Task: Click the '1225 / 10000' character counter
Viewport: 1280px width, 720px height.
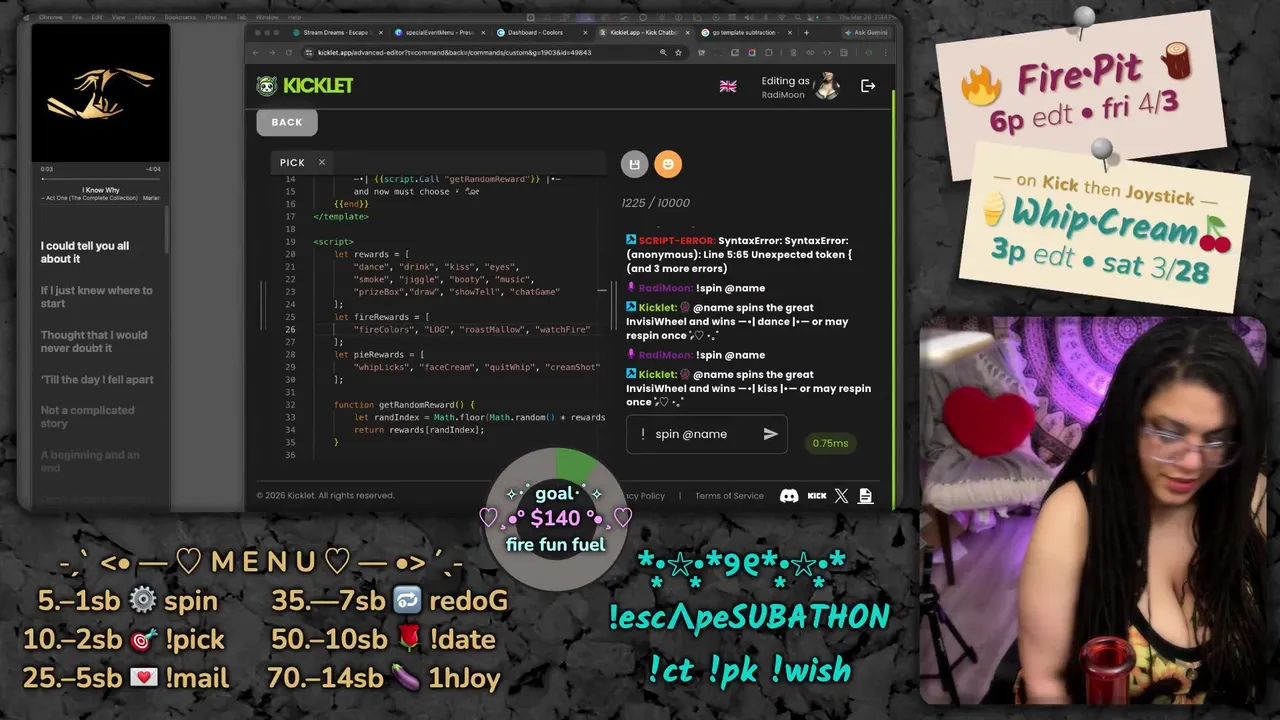Action: coord(656,203)
